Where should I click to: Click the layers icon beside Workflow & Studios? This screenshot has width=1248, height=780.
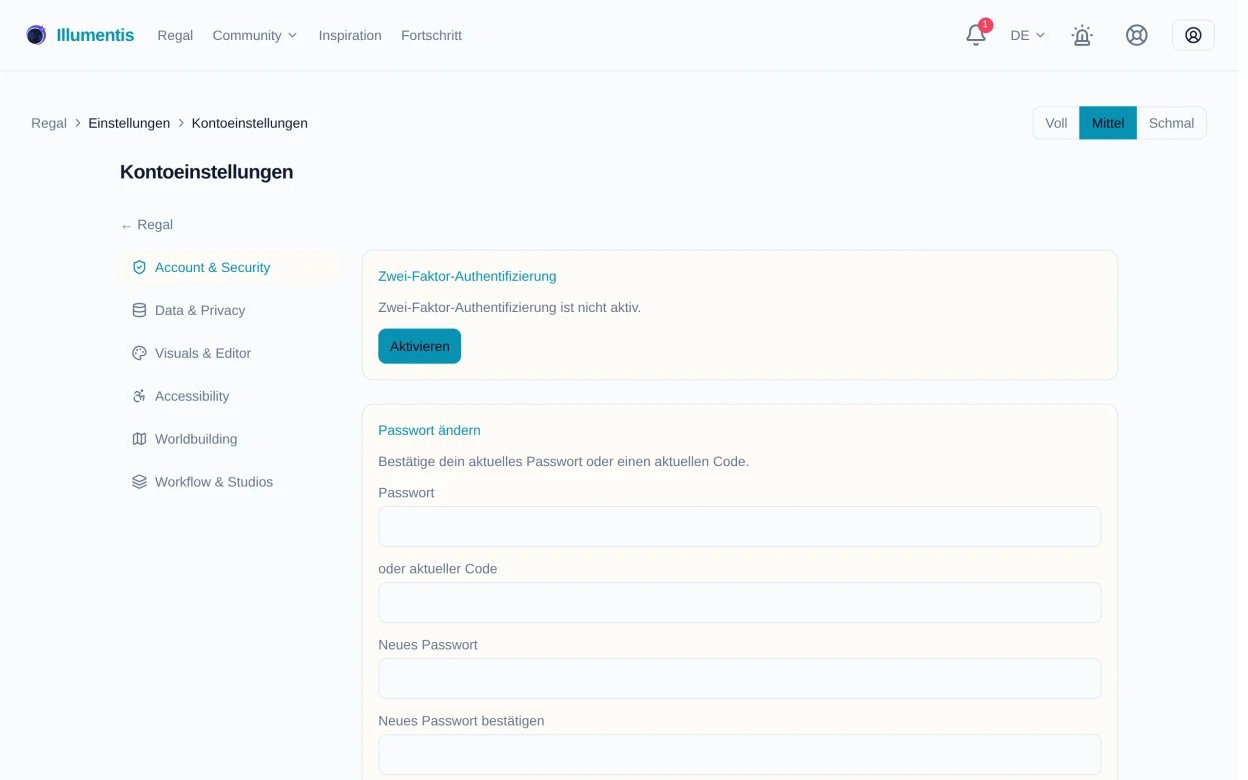pyautogui.click(x=139, y=482)
